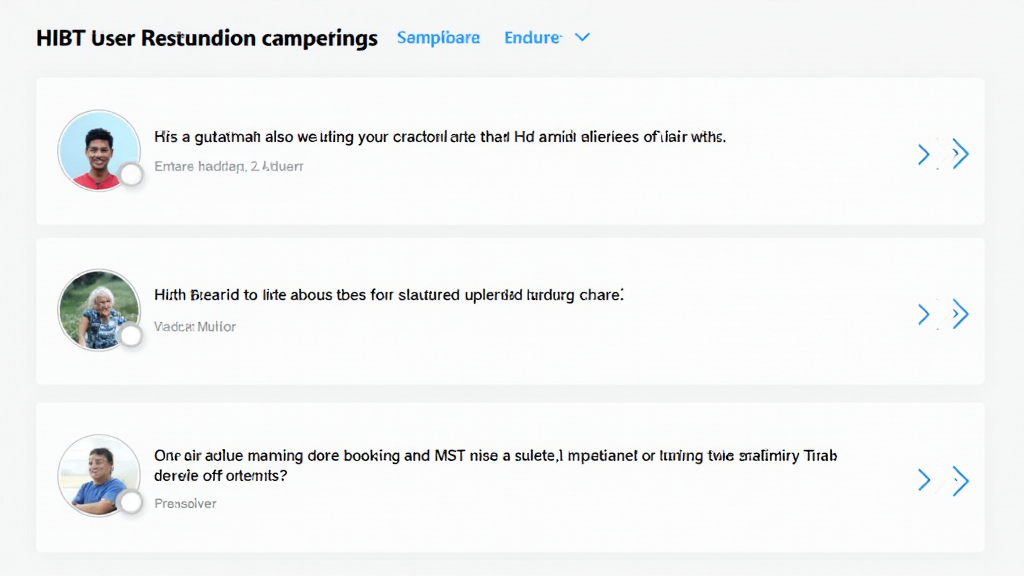Click left chevron arrow in Preasolver card

coord(924,480)
